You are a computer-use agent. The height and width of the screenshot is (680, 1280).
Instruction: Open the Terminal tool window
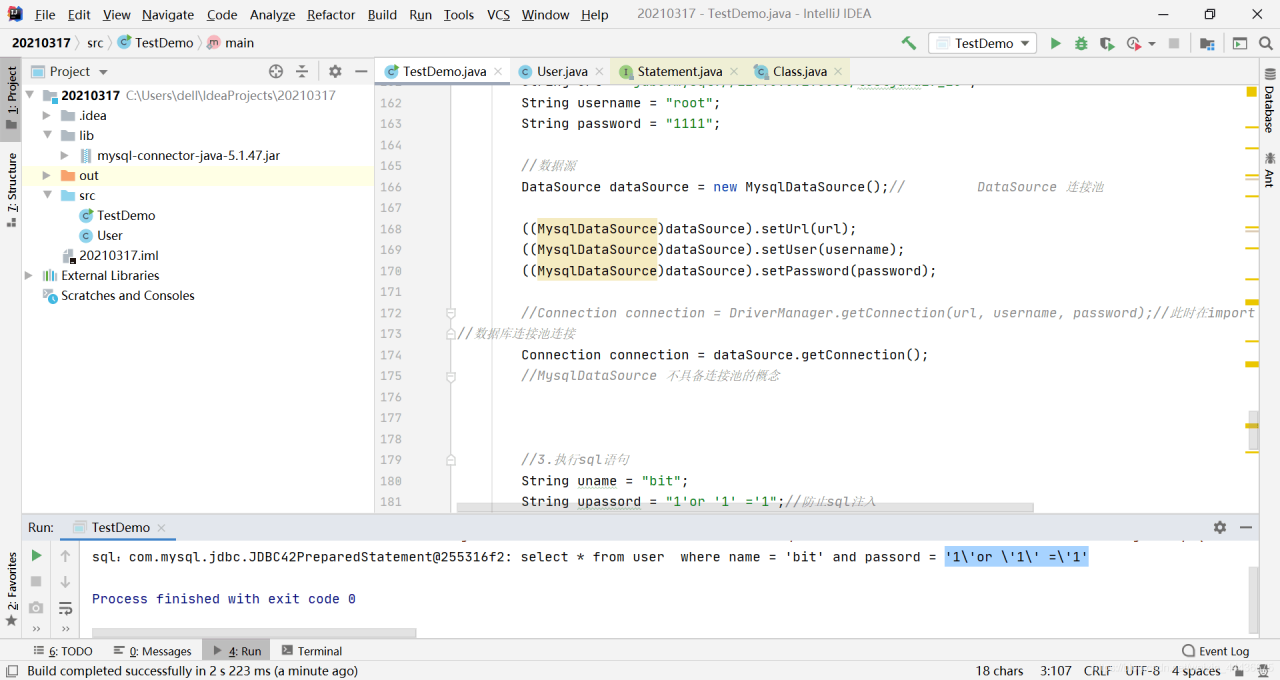[x=312, y=651]
